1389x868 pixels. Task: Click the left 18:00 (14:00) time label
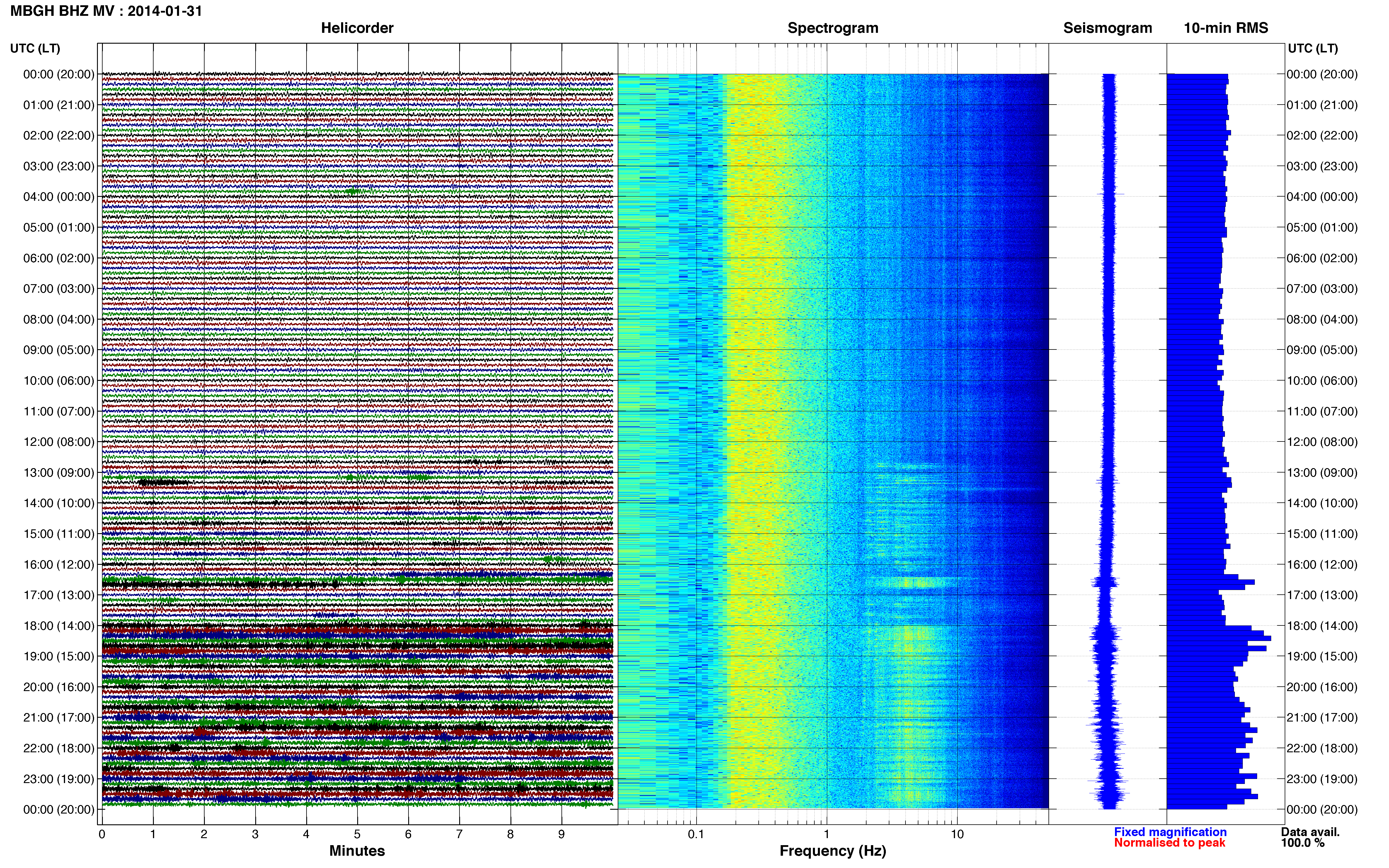[x=59, y=626]
